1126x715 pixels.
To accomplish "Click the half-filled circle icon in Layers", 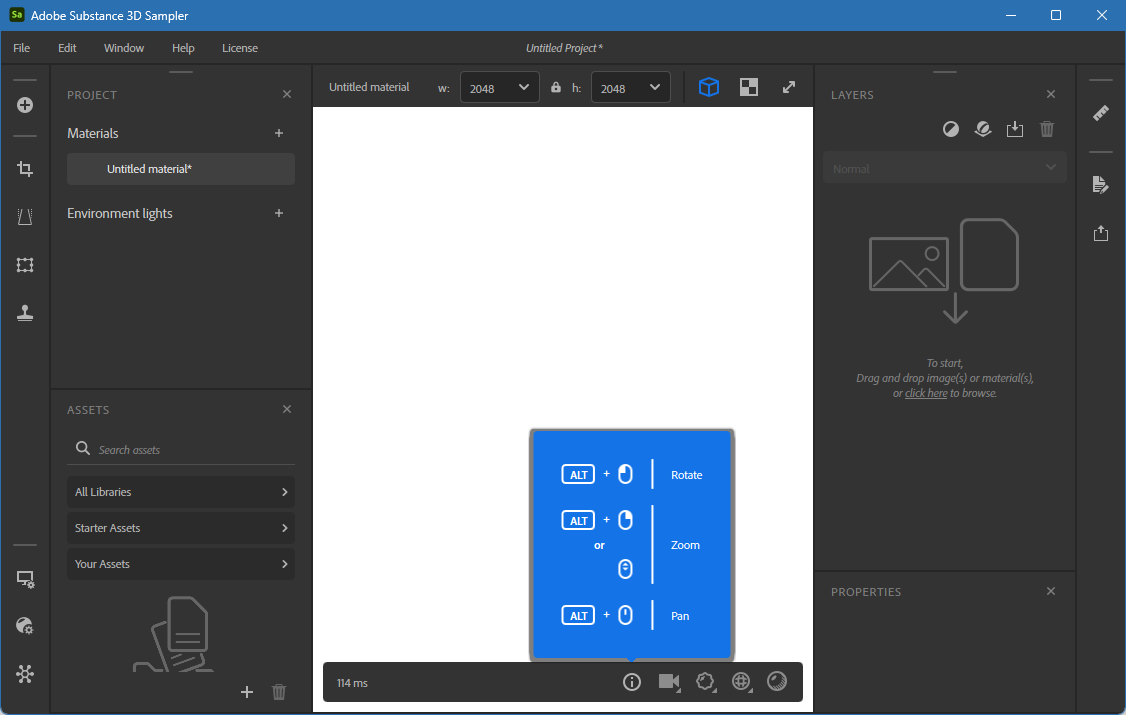I will (x=951, y=129).
